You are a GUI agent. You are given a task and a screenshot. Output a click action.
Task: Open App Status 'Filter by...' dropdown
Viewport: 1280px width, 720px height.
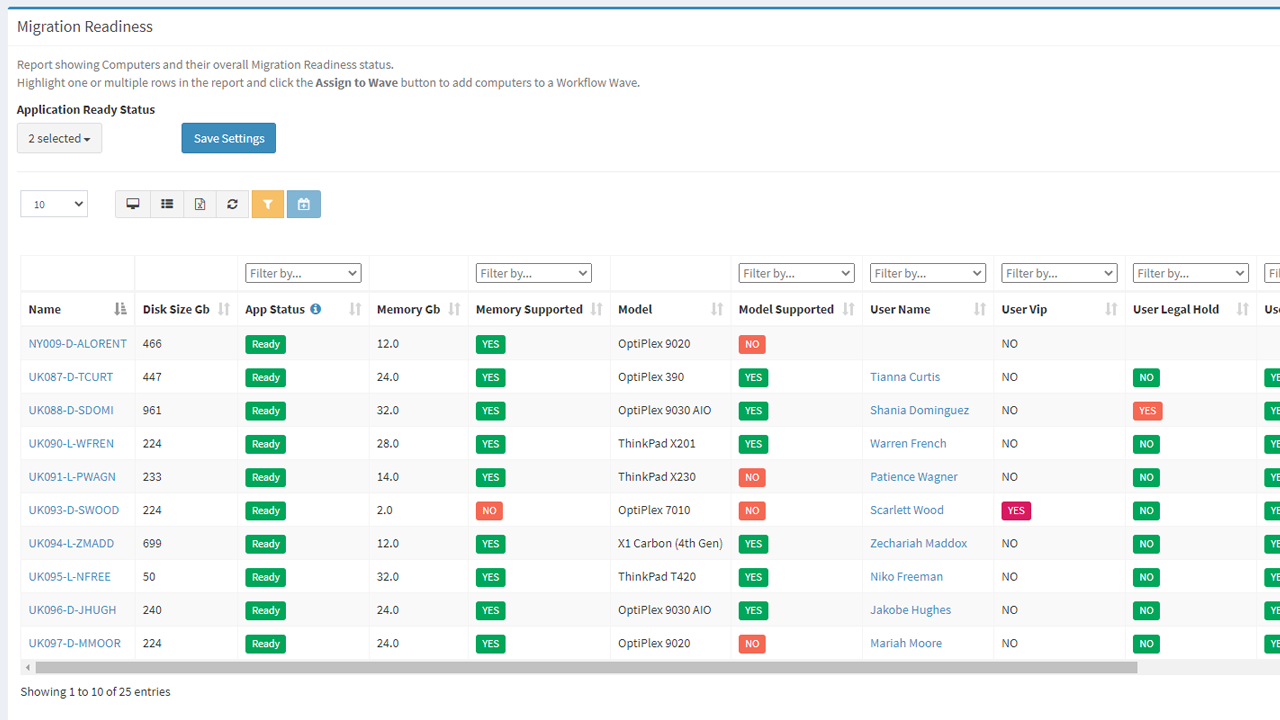(303, 273)
